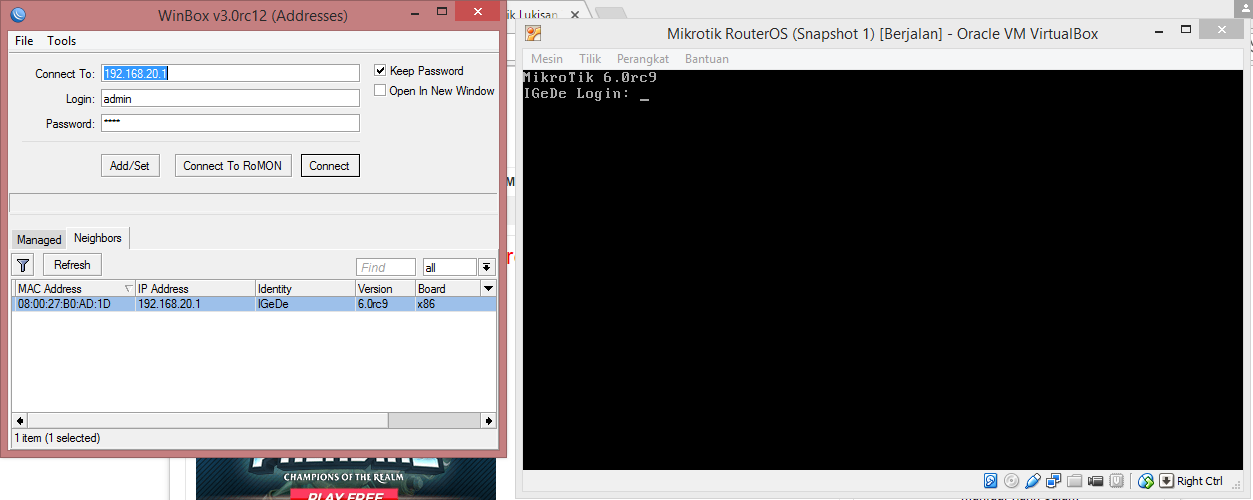Click the mouse integration indicator in VirtualBox
This screenshot has width=1253, height=500.
(x=1146, y=481)
